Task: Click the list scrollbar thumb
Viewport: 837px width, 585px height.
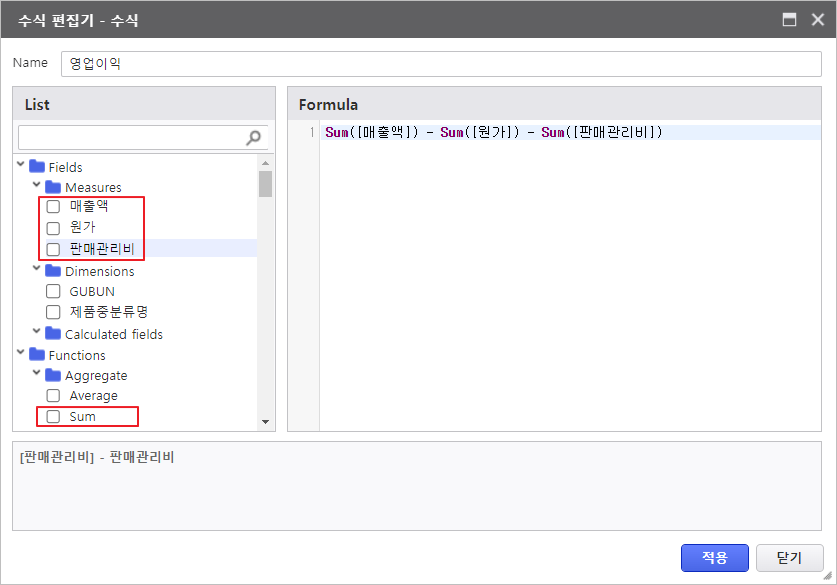Action: (x=265, y=184)
